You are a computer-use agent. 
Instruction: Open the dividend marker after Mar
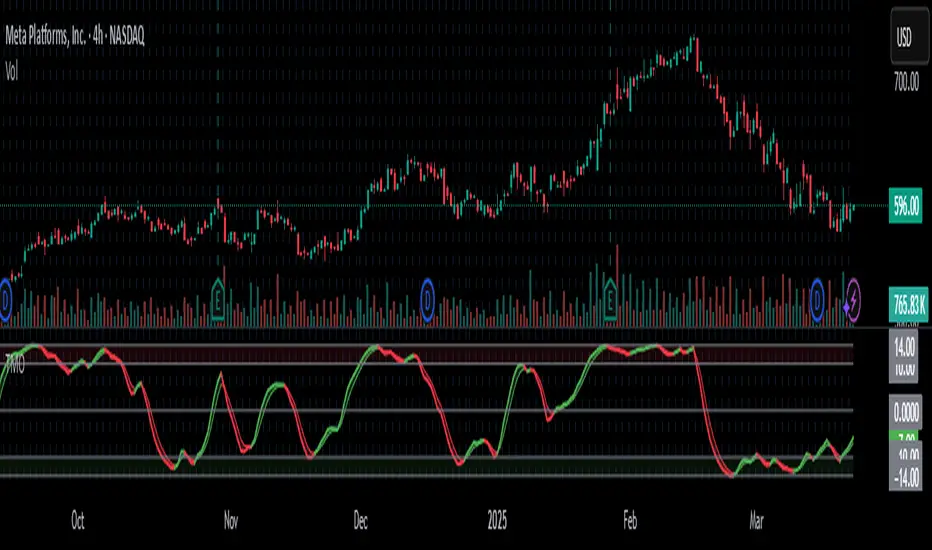coord(817,300)
